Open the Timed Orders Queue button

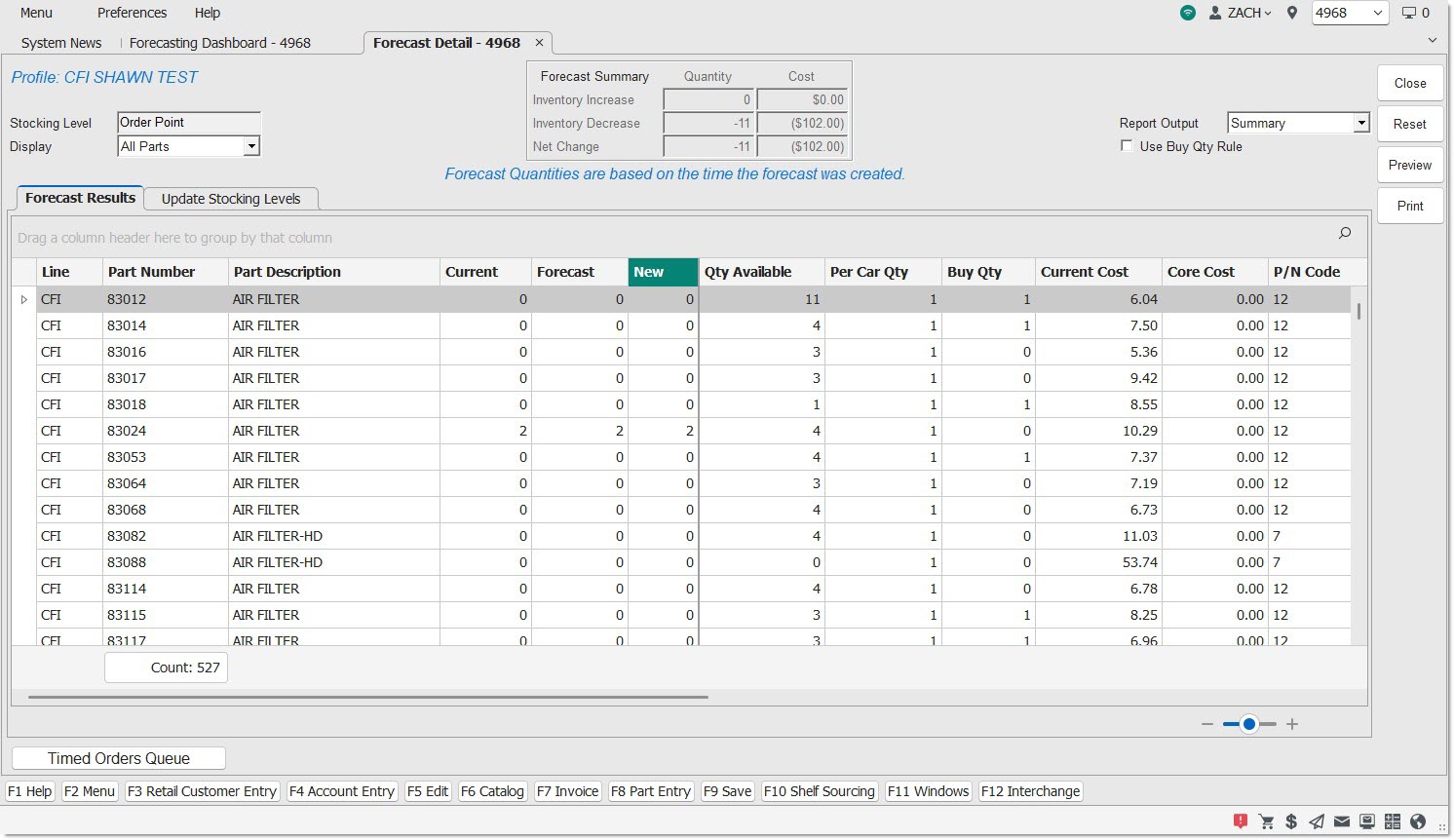point(119,758)
